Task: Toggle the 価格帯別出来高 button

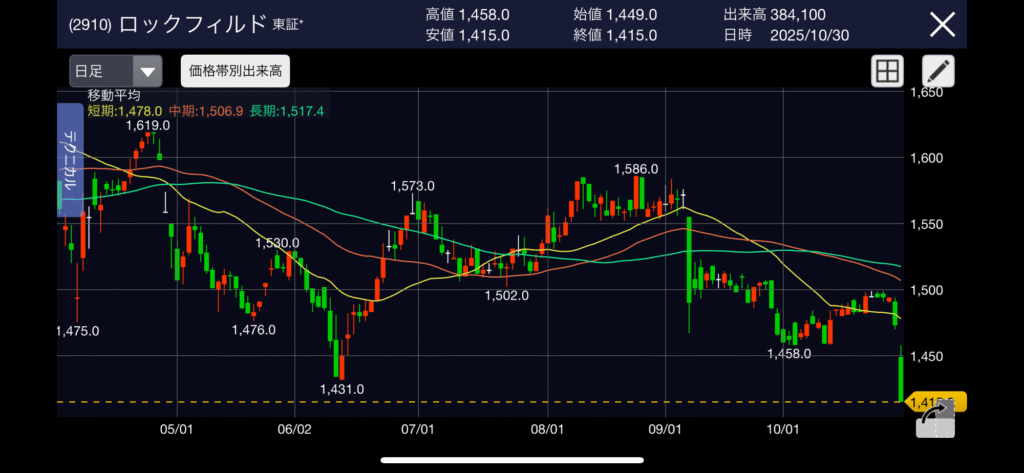Action: tap(235, 72)
